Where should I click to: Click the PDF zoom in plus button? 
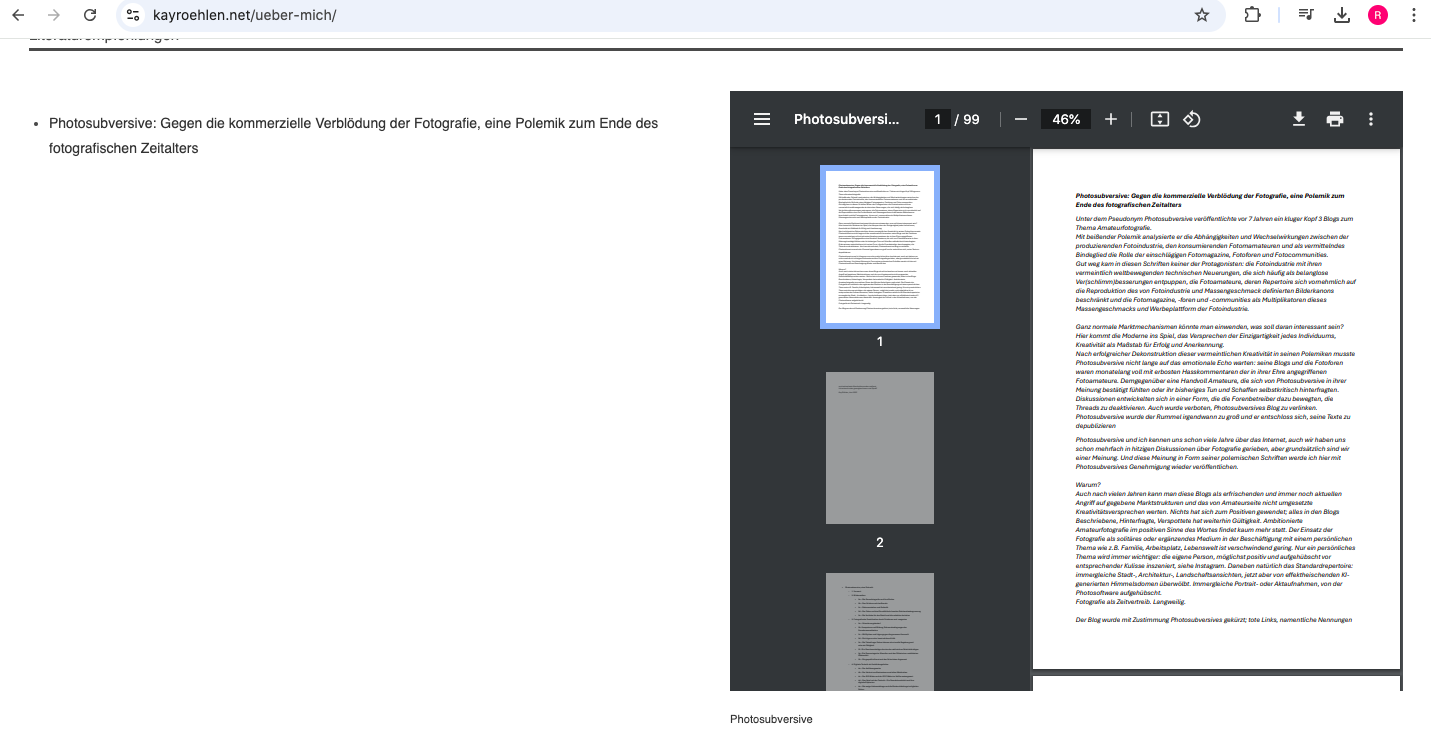tap(1111, 119)
